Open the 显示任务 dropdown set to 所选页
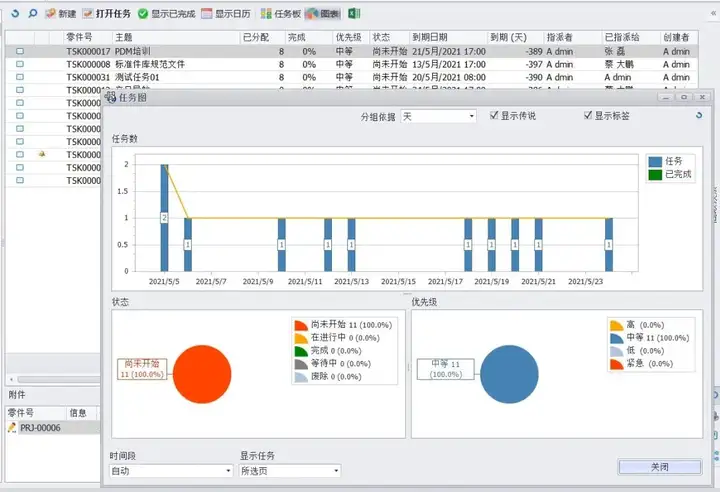Viewport: 720px width, 492px height. tap(290, 471)
